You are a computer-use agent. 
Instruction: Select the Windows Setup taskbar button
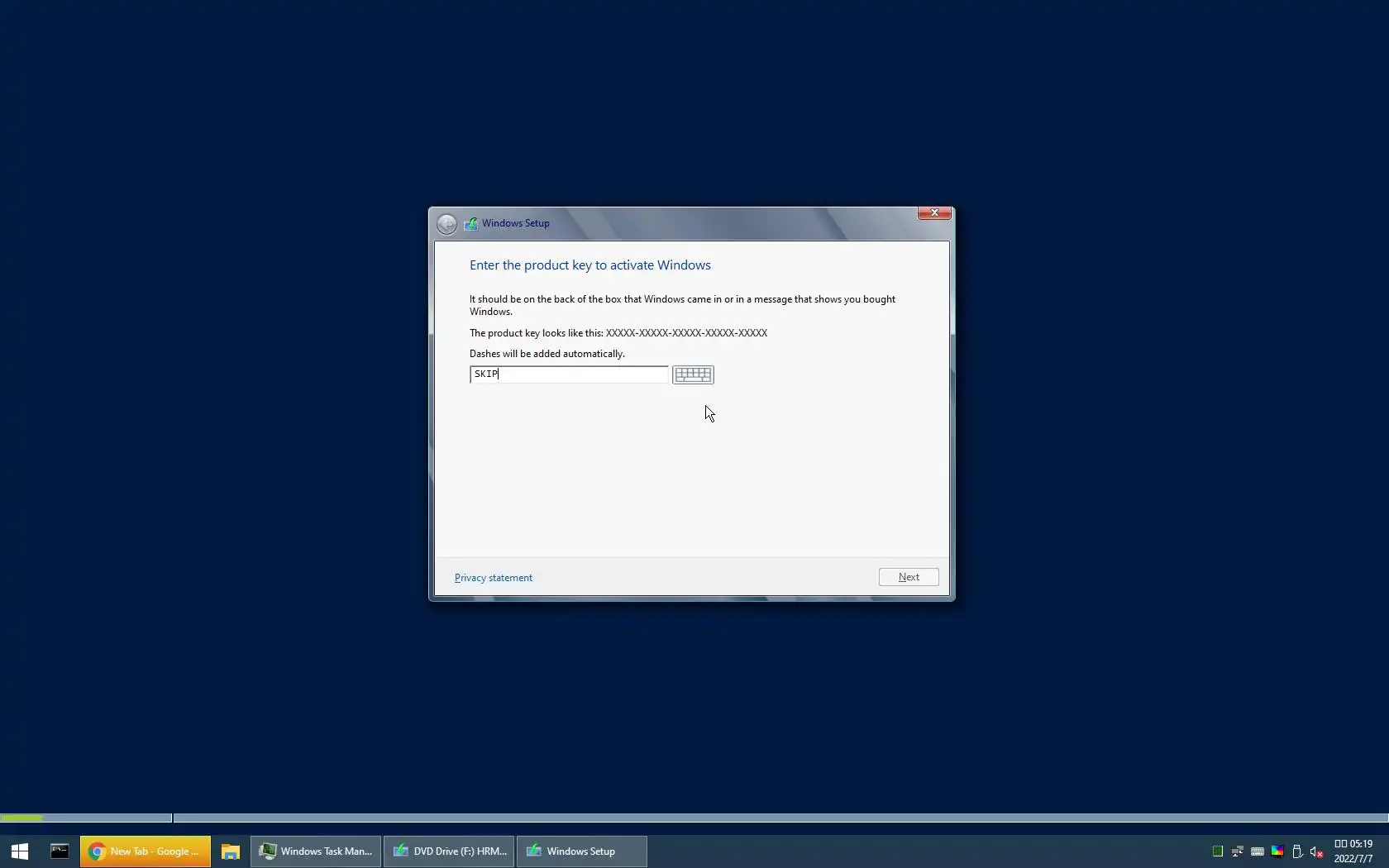[x=582, y=851]
